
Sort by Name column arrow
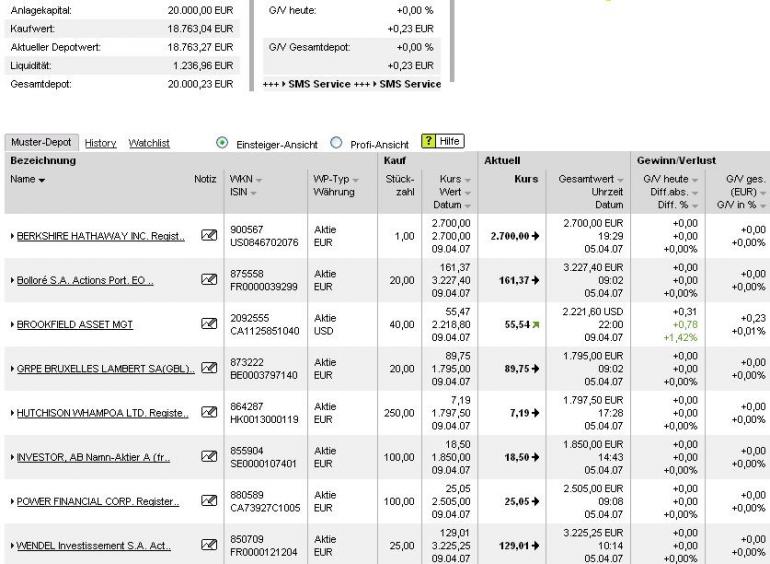(42, 180)
